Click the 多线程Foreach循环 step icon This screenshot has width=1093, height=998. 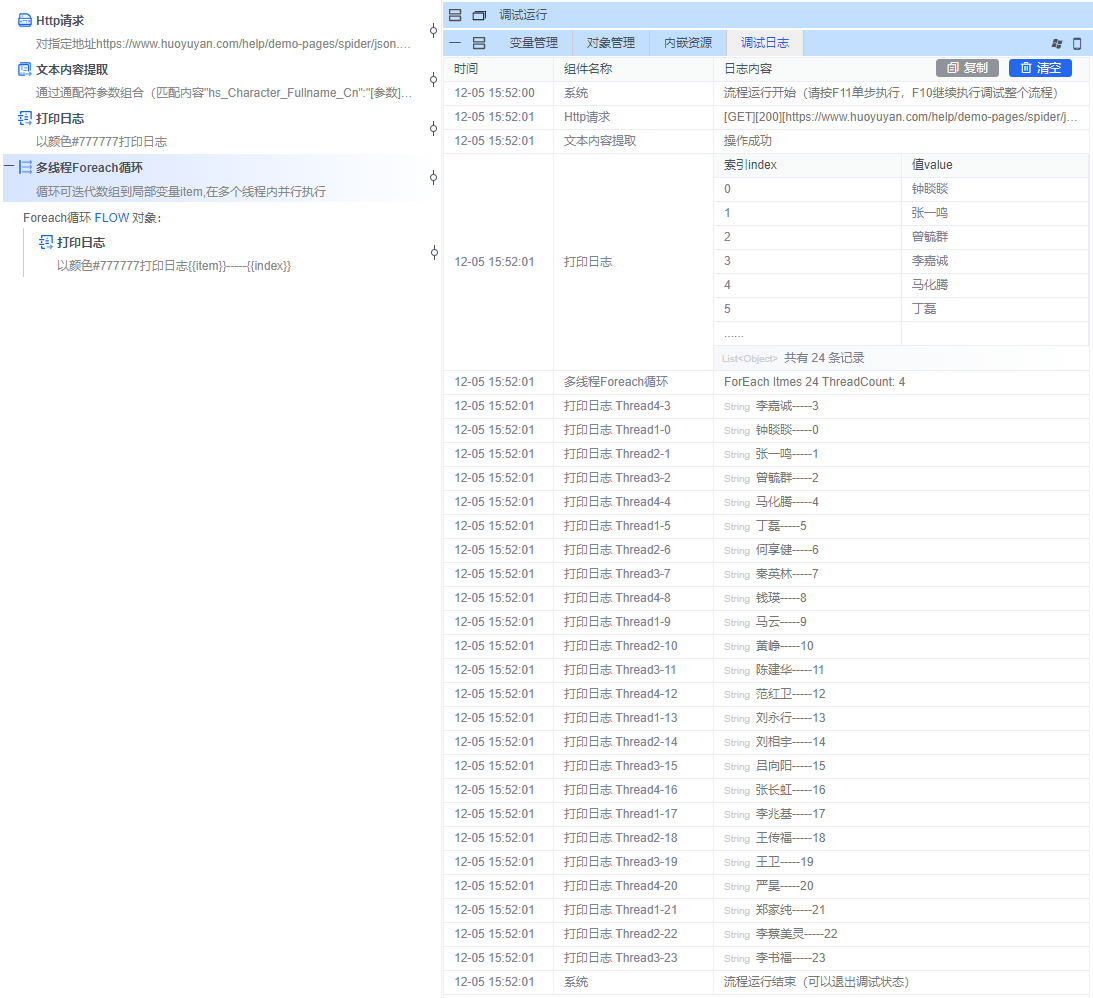point(25,167)
